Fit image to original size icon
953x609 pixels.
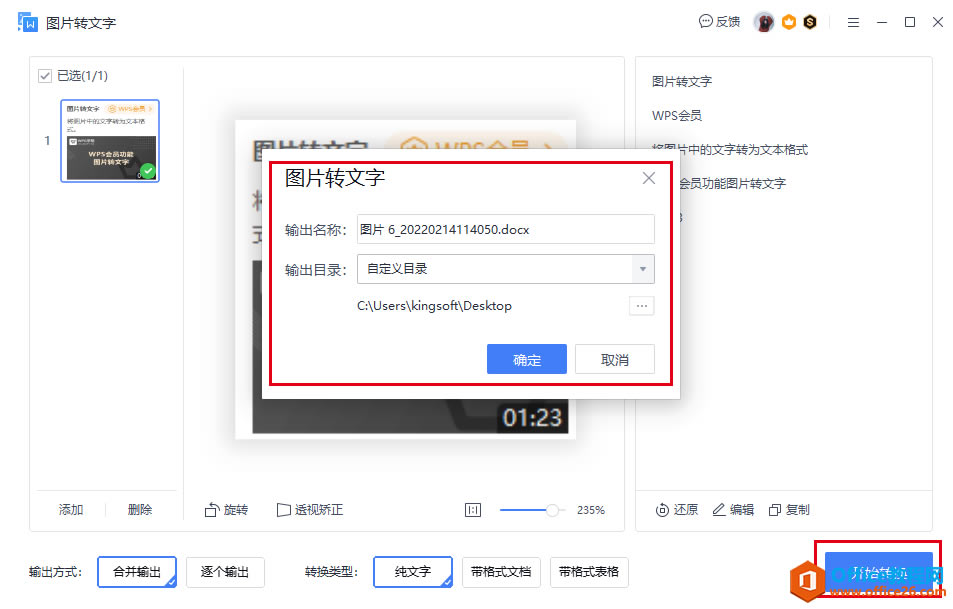[x=473, y=510]
